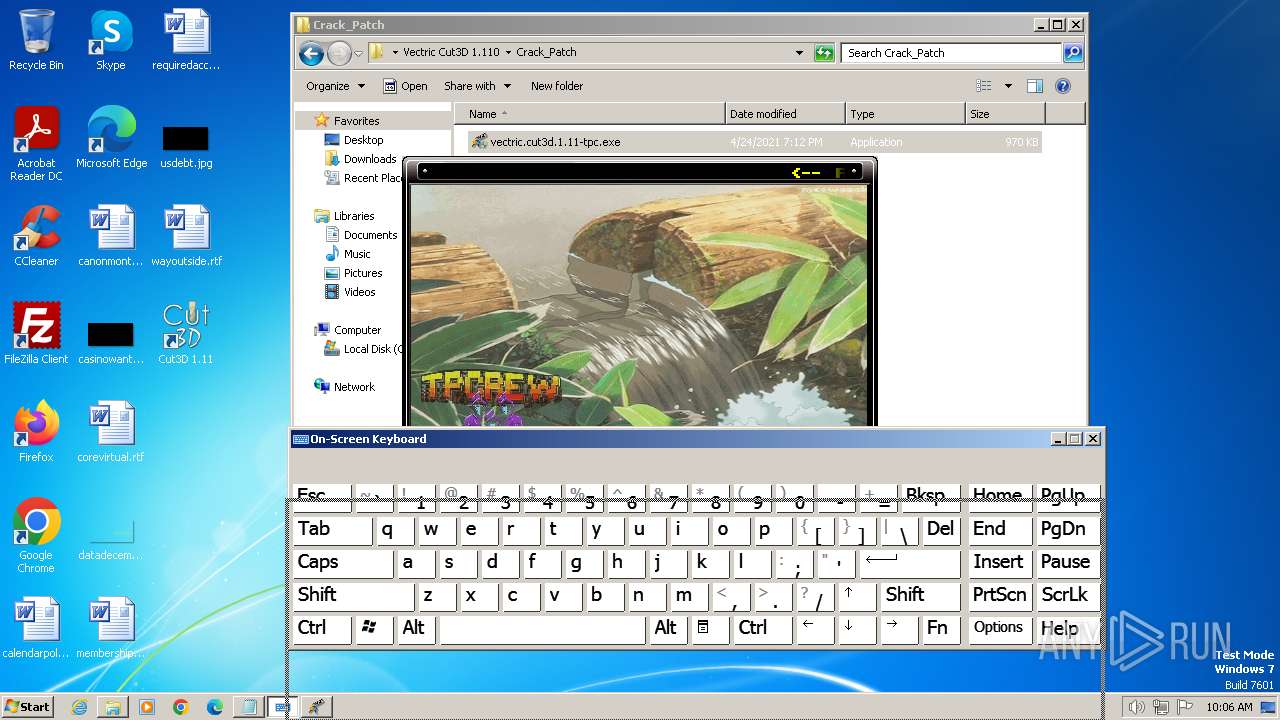Open Explorer help question mark icon
Image resolution: width=1280 pixels, height=720 pixels.
[x=1063, y=86]
